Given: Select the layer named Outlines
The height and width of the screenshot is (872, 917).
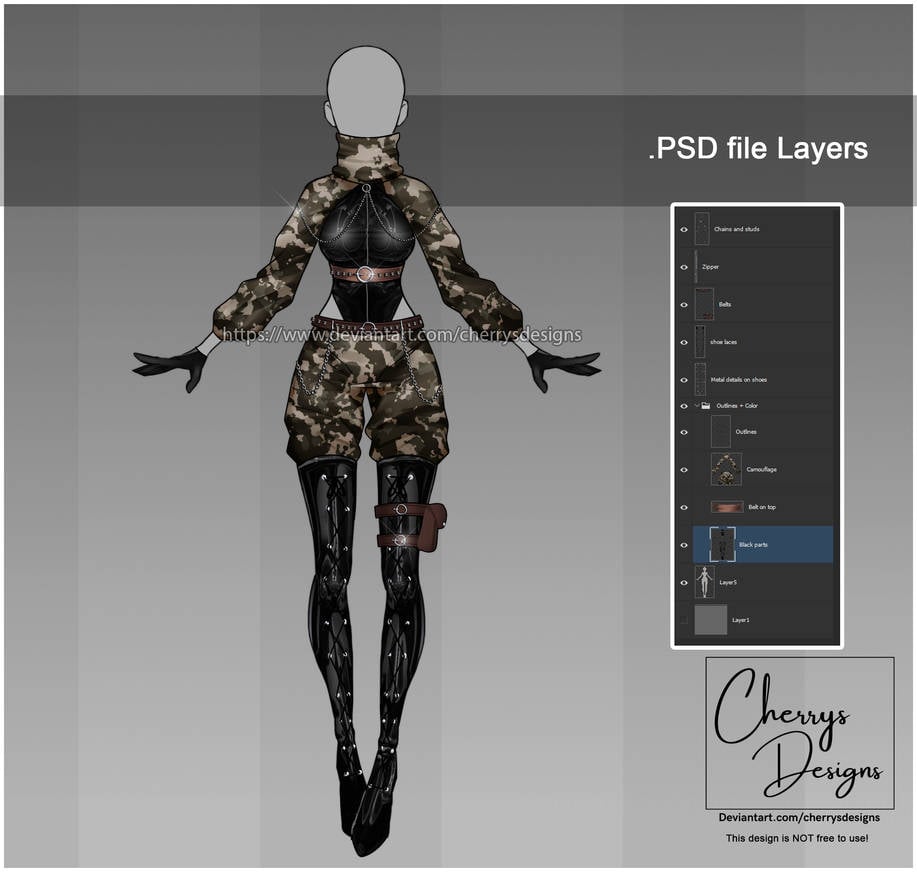Looking at the screenshot, I should pyautogui.click(x=746, y=432).
